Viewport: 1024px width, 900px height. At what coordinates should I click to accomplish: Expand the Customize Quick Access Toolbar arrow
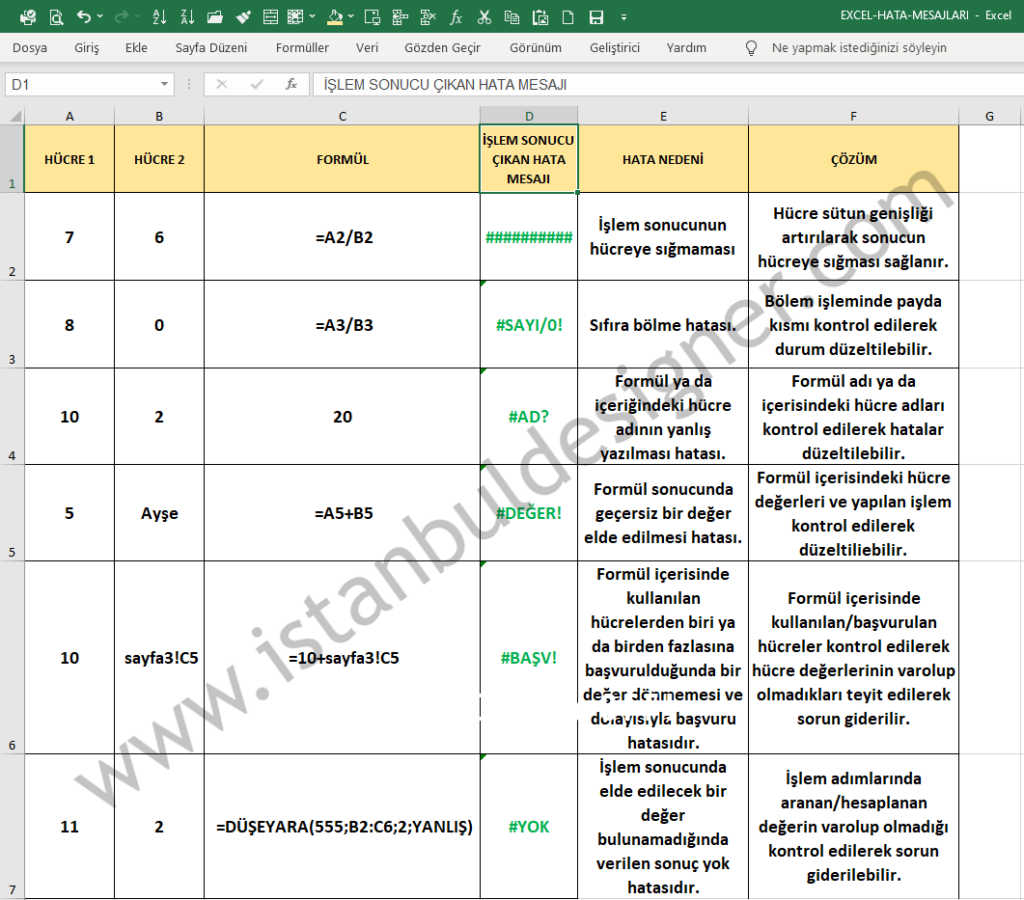[x=624, y=17]
